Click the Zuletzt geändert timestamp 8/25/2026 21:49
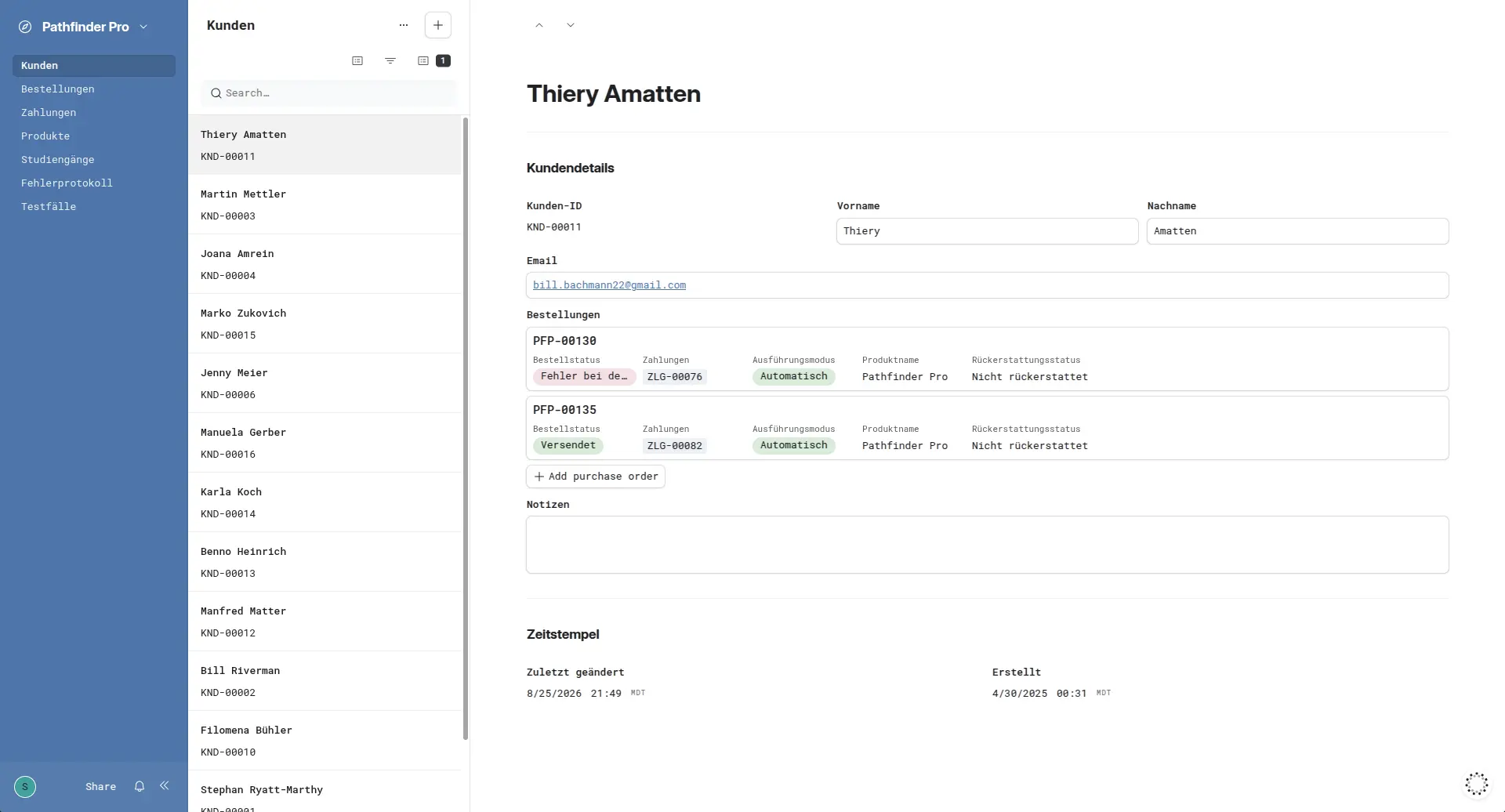Screen dimensions: 1505x812 (574, 694)
